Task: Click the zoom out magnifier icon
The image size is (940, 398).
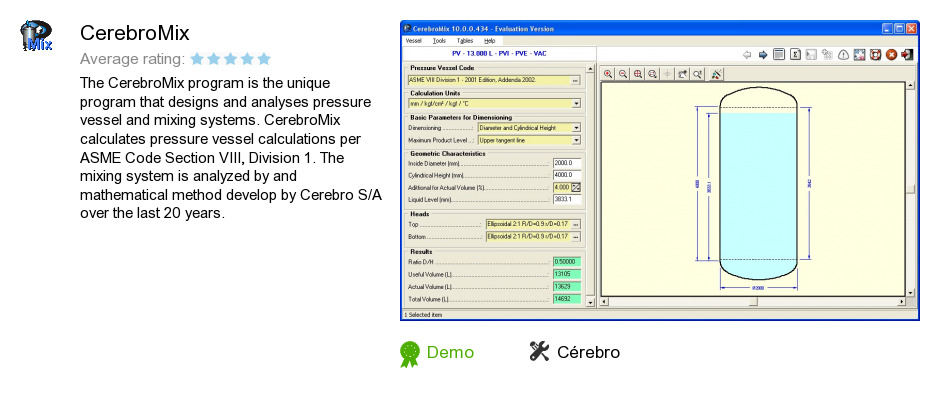Action: pyautogui.click(x=623, y=74)
